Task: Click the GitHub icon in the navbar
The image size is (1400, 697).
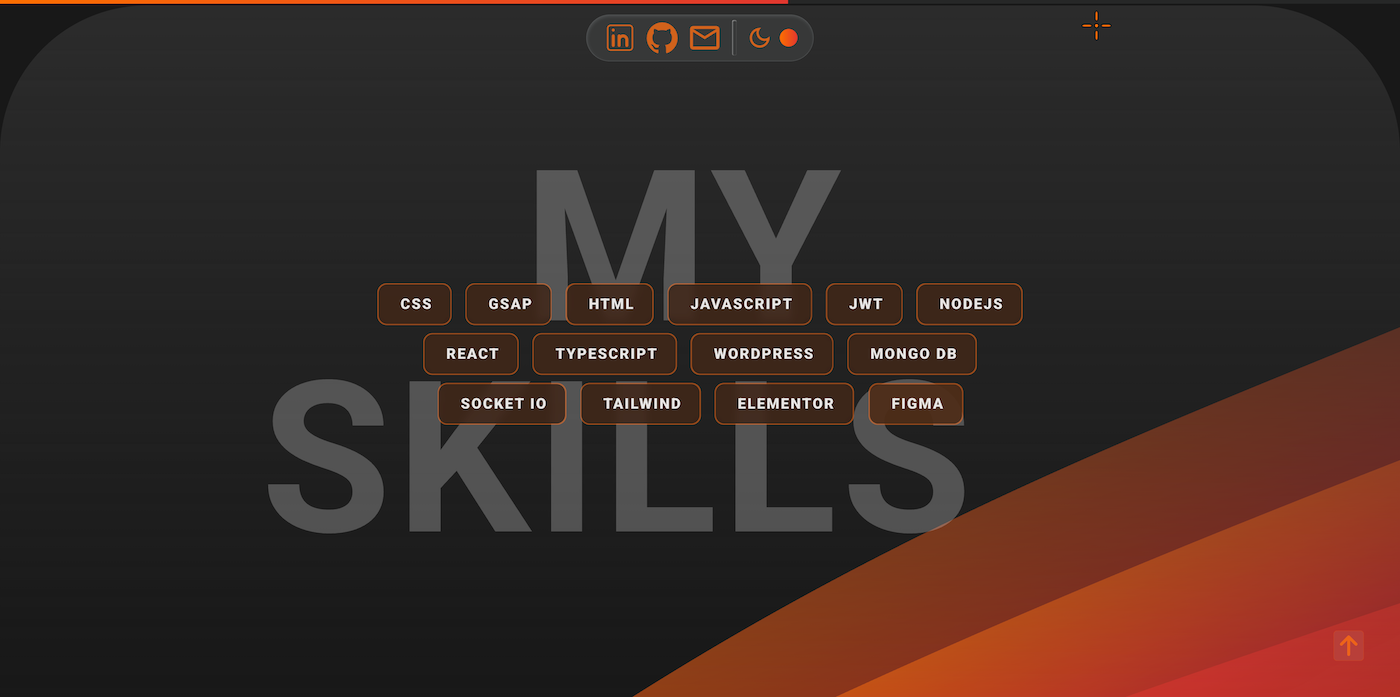Action: pyautogui.click(x=662, y=37)
